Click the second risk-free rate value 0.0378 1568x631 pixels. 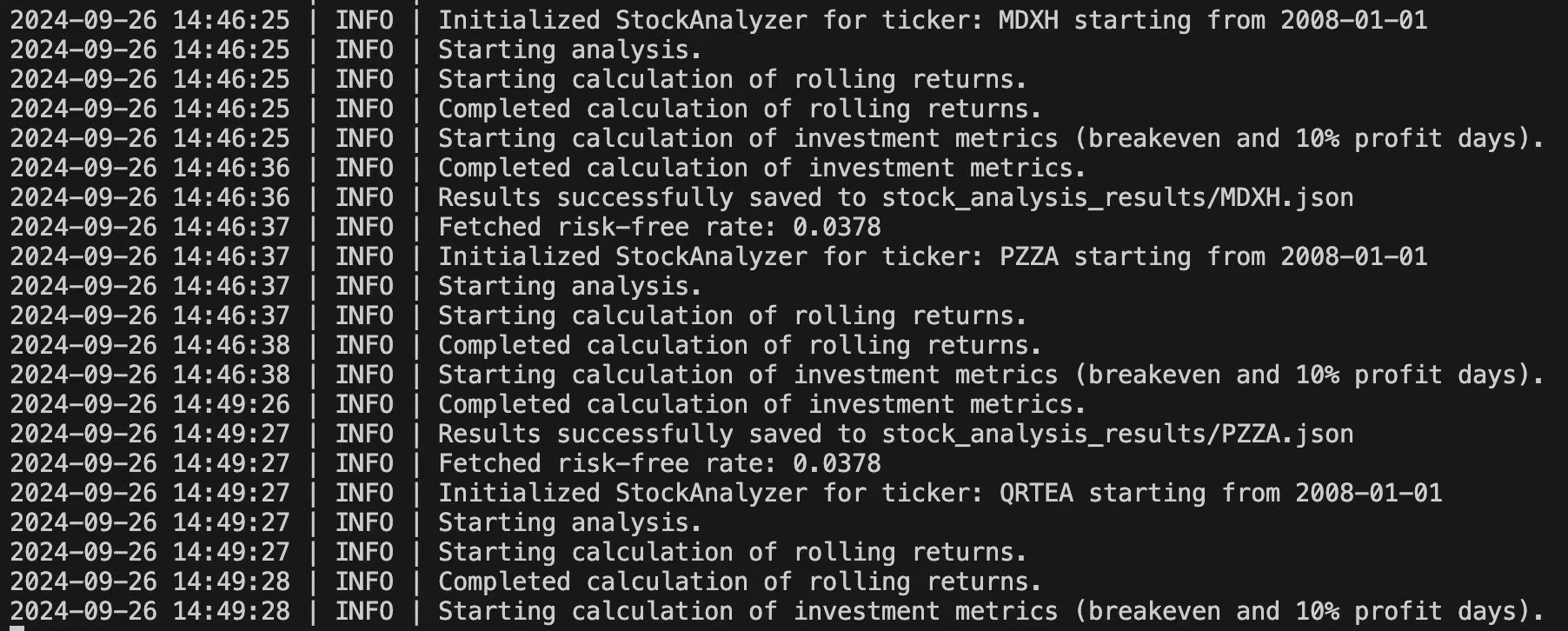(837, 463)
